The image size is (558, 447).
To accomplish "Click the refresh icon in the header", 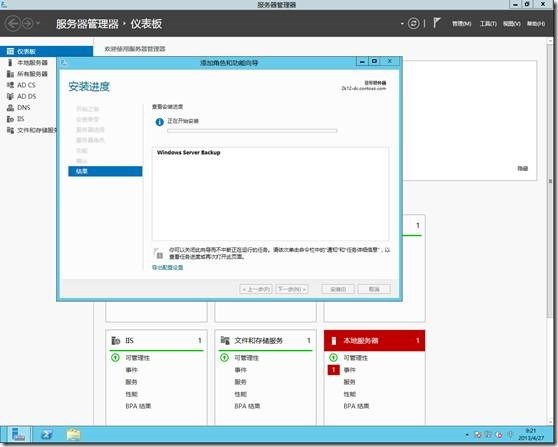I will pos(413,23).
